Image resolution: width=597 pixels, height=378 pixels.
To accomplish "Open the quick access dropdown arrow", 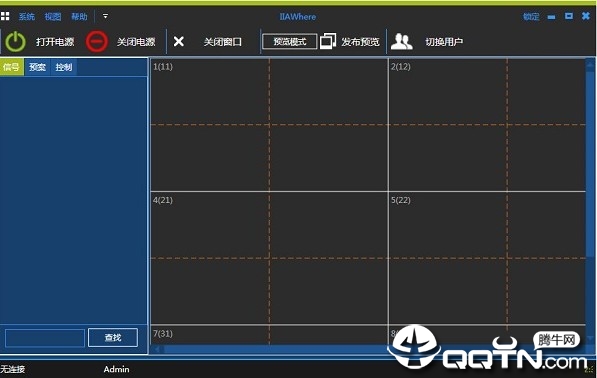I will (105, 16).
